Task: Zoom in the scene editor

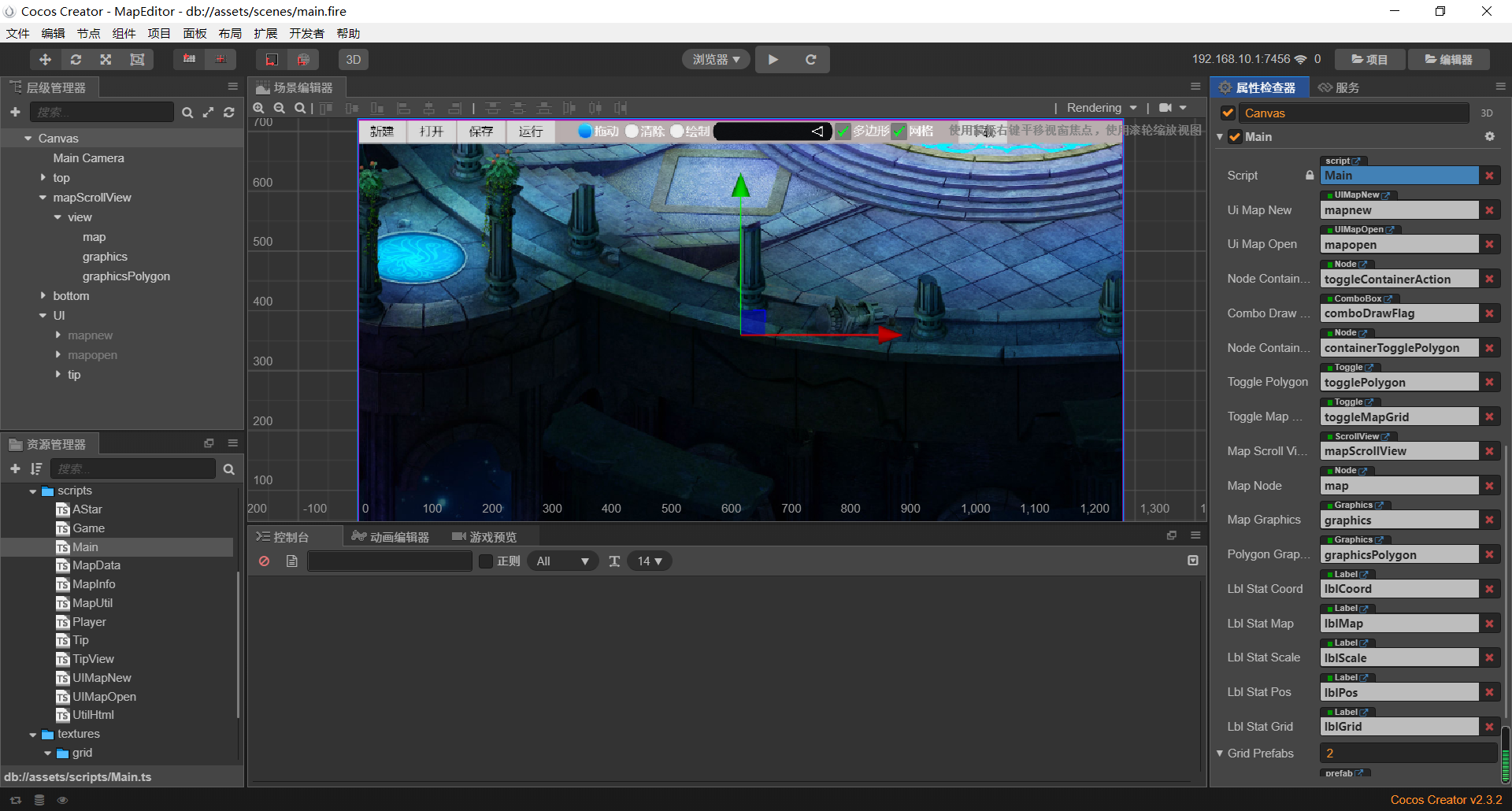Action: 258,108
